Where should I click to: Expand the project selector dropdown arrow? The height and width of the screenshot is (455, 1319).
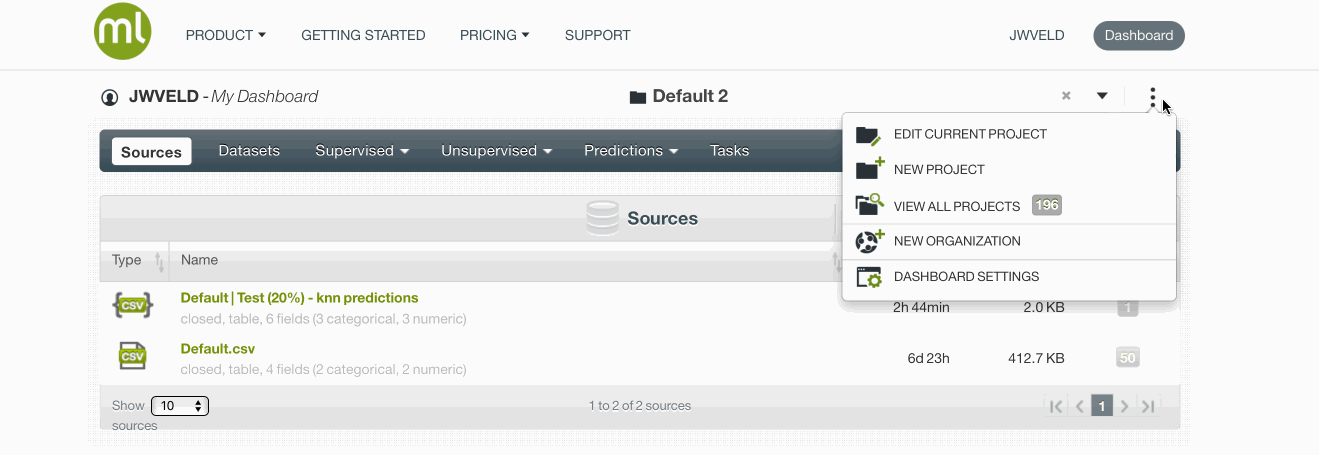(x=1102, y=96)
